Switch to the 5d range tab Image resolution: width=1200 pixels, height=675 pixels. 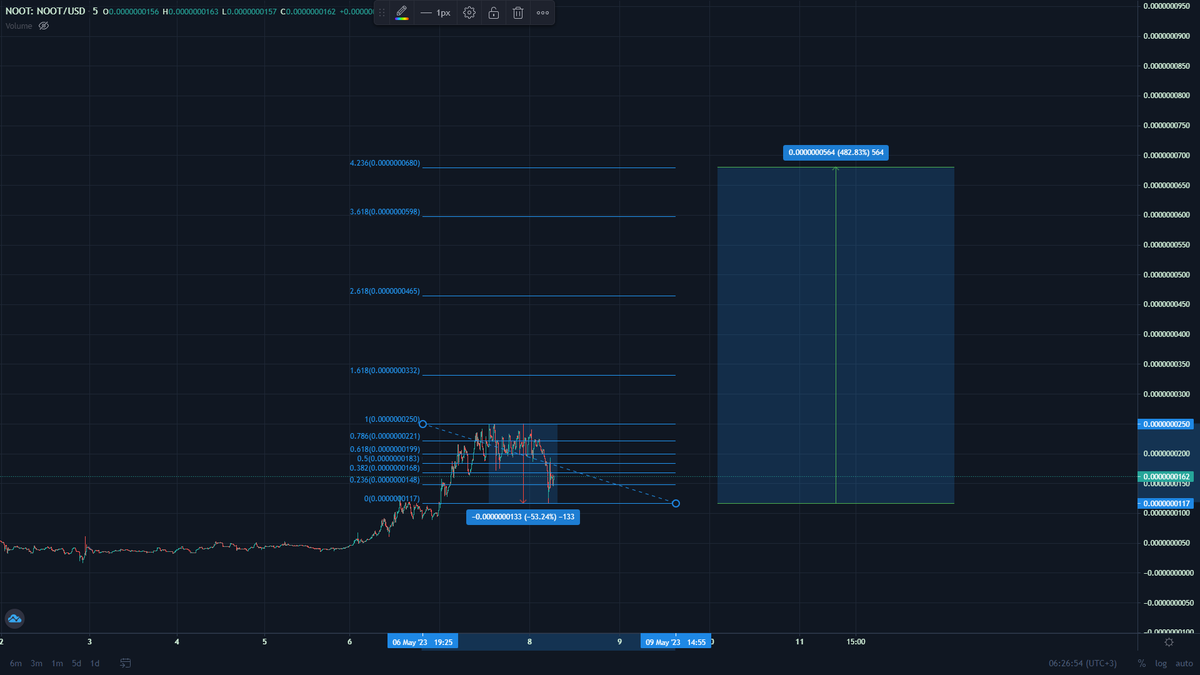tap(76, 663)
